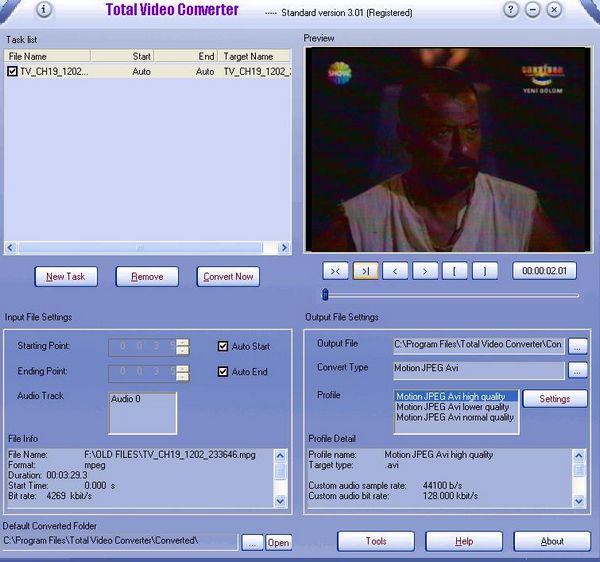This screenshot has height=562, width=600.
Task: Step backward with the left arrow button
Action: point(396,270)
